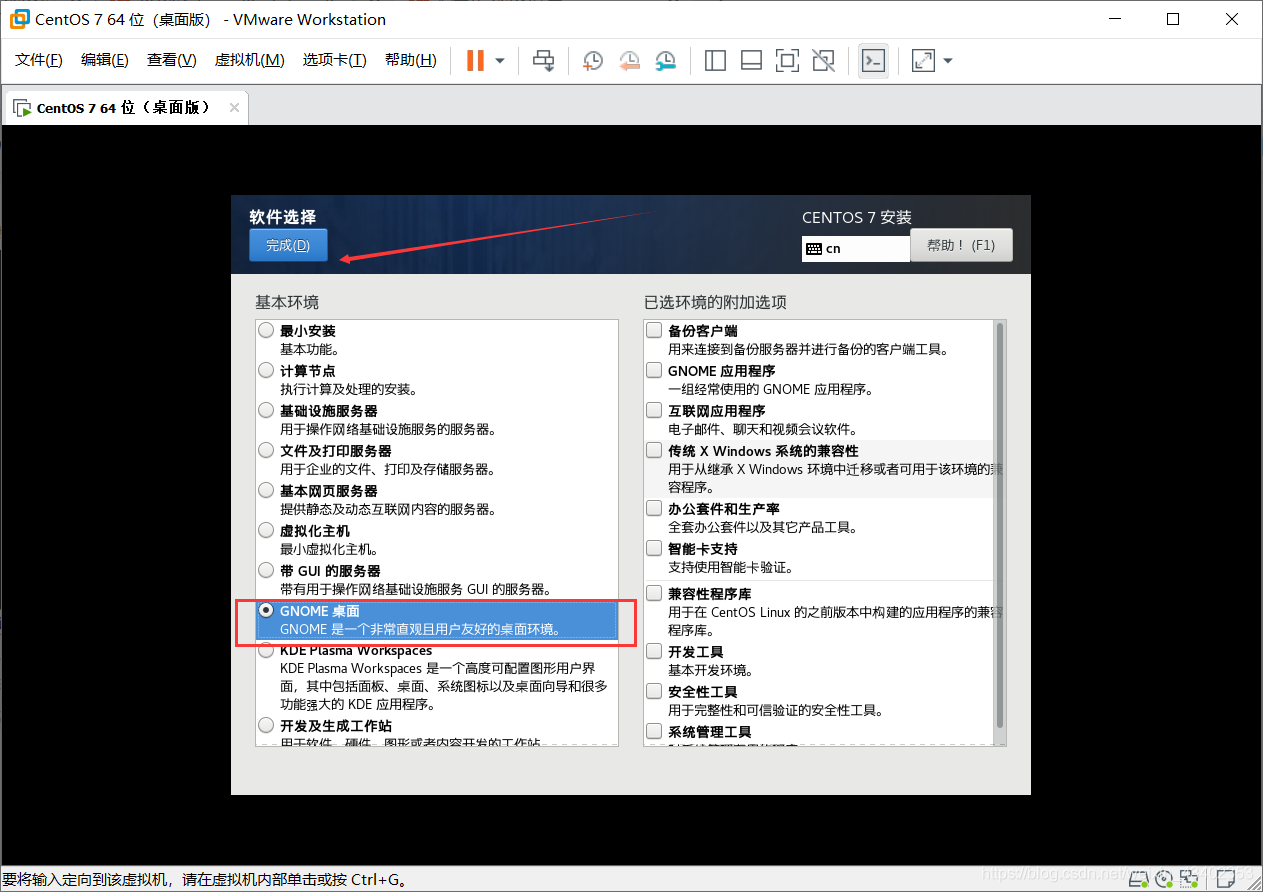Check the 开发工具 checkbox

(654, 651)
